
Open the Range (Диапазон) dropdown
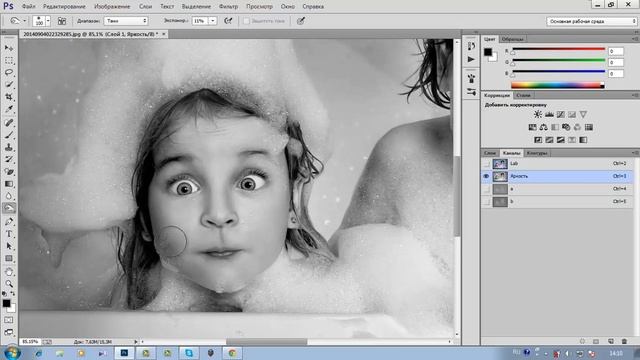coord(126,21)
